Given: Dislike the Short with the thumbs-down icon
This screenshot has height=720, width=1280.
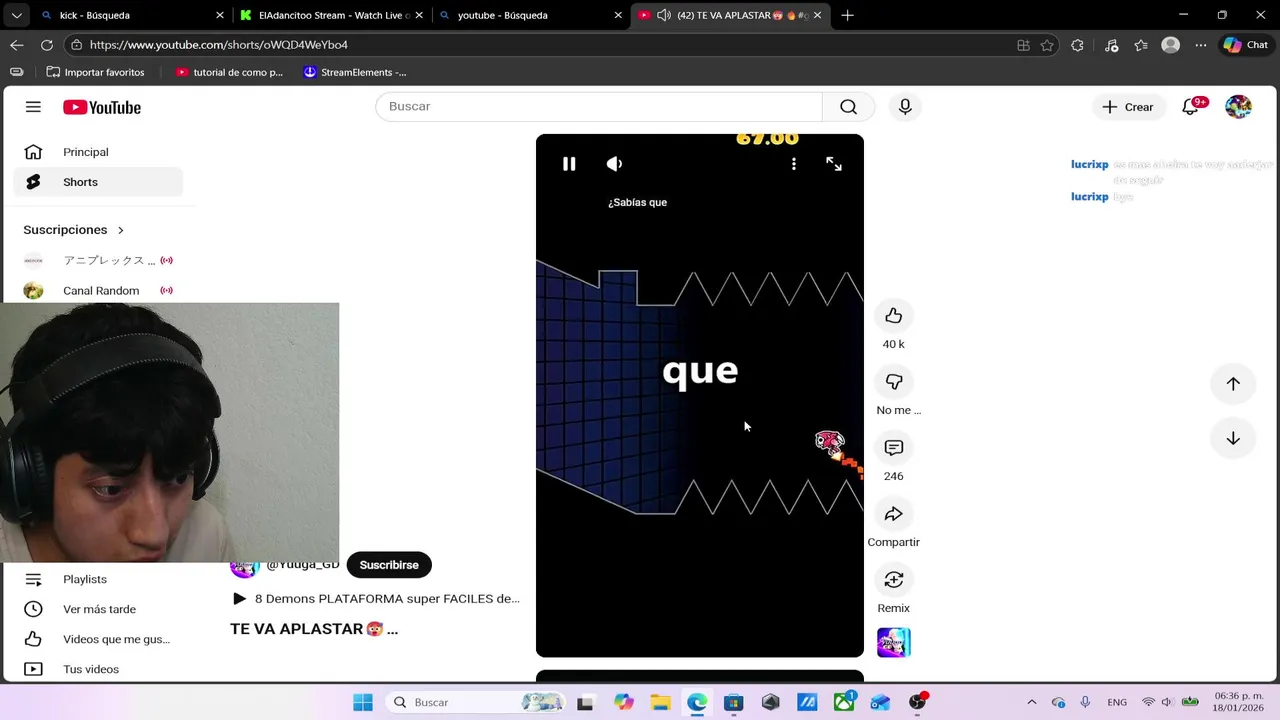Looking at the screenshot, I should pyautogui.click(x=894, y=382).
